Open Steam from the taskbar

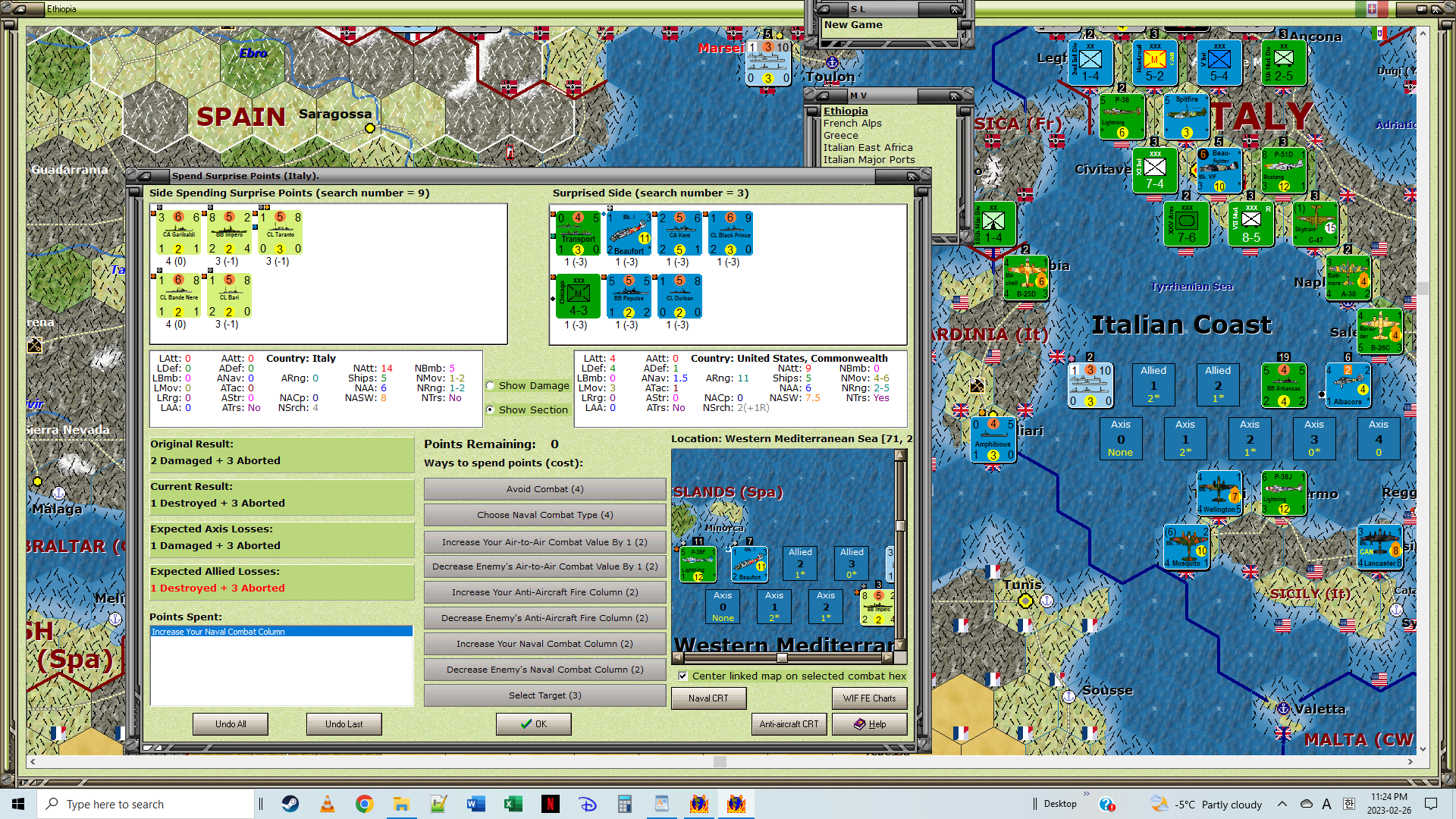click(290, 804)
